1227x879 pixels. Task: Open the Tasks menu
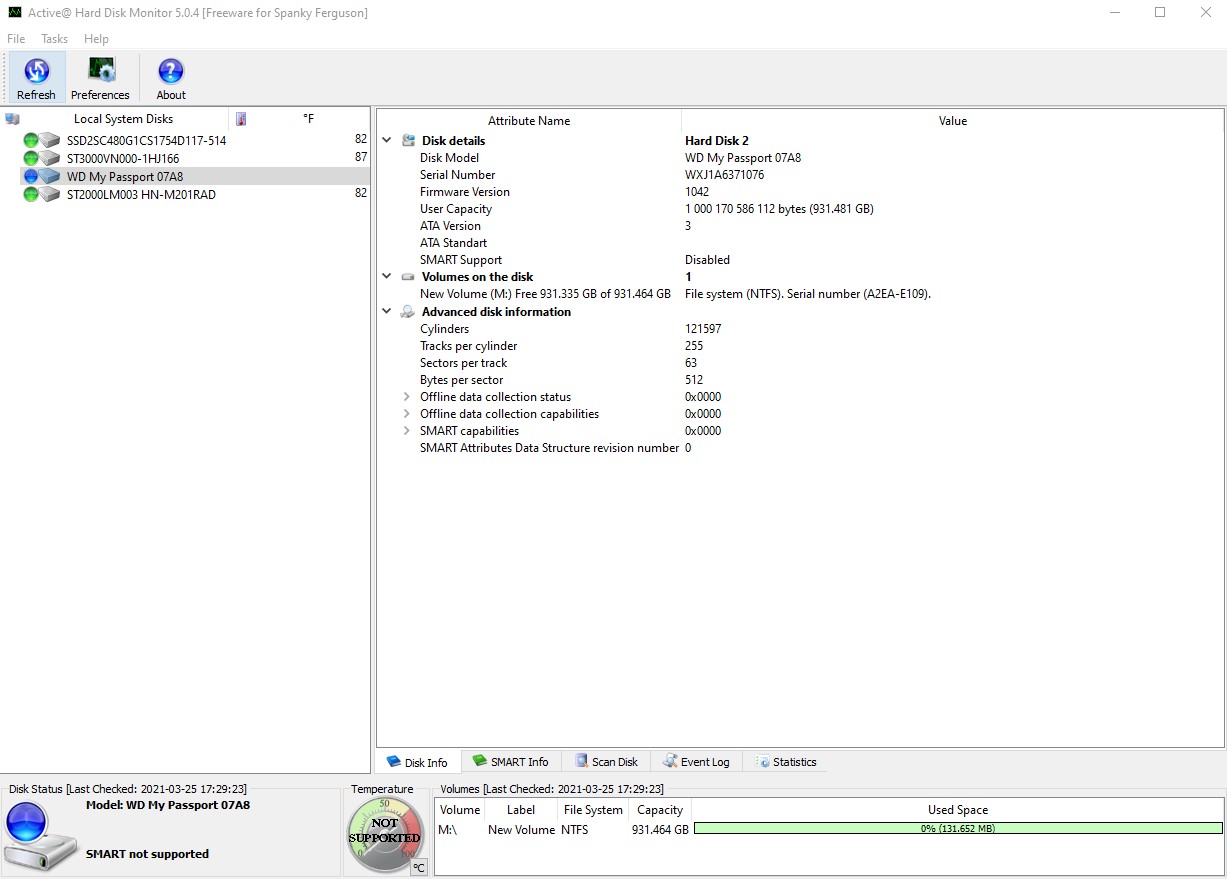[x=54, y=39]
